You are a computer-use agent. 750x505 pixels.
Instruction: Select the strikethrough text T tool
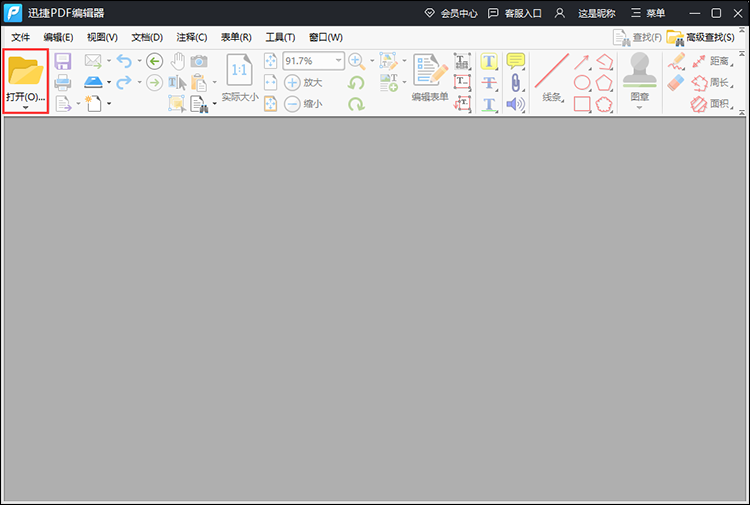pyautogui.click(x=489, y=82)
